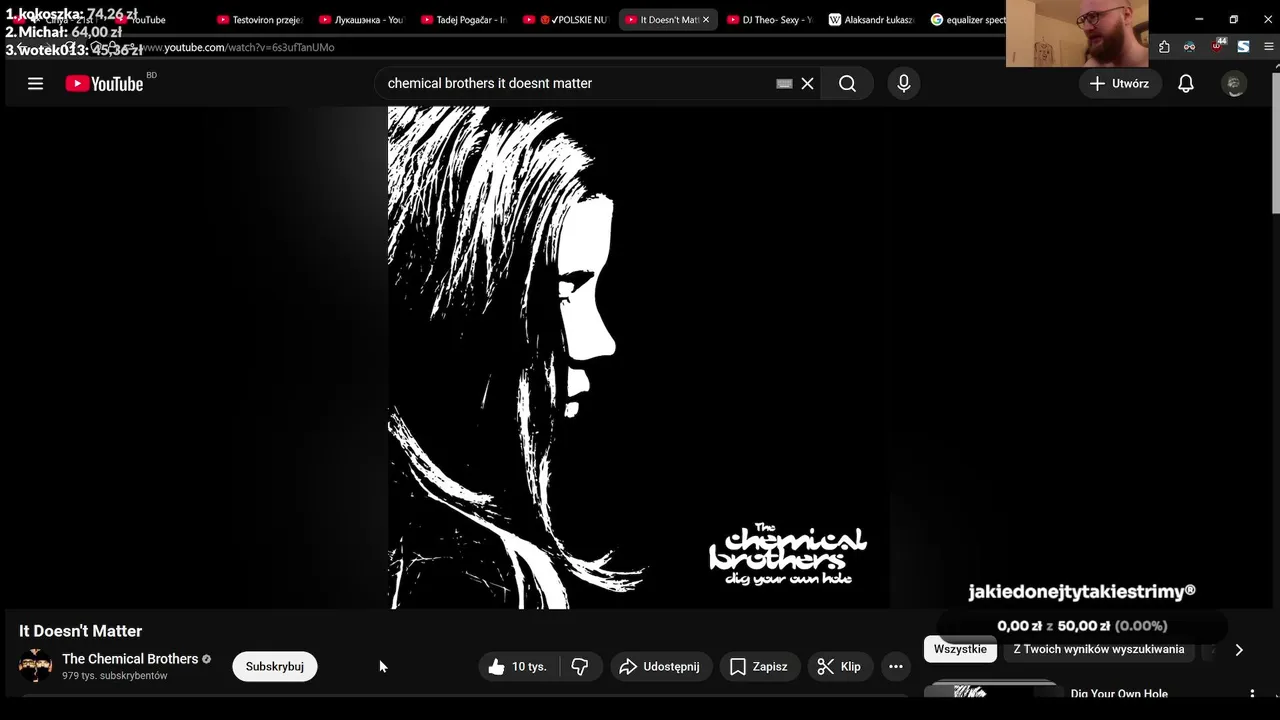Click the video title It Doesn't Matter
This screenshot has width=1280, height=720.
81,631
